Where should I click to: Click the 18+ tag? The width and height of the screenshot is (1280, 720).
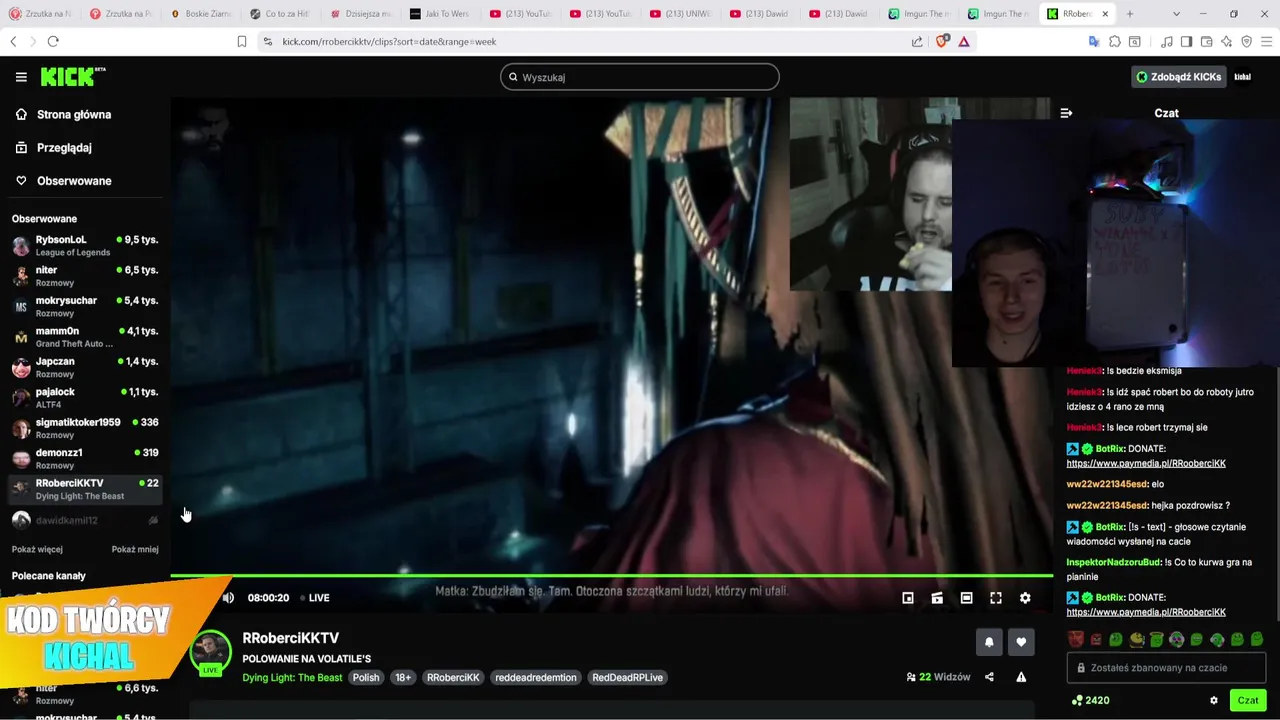(x=403, y=677)
